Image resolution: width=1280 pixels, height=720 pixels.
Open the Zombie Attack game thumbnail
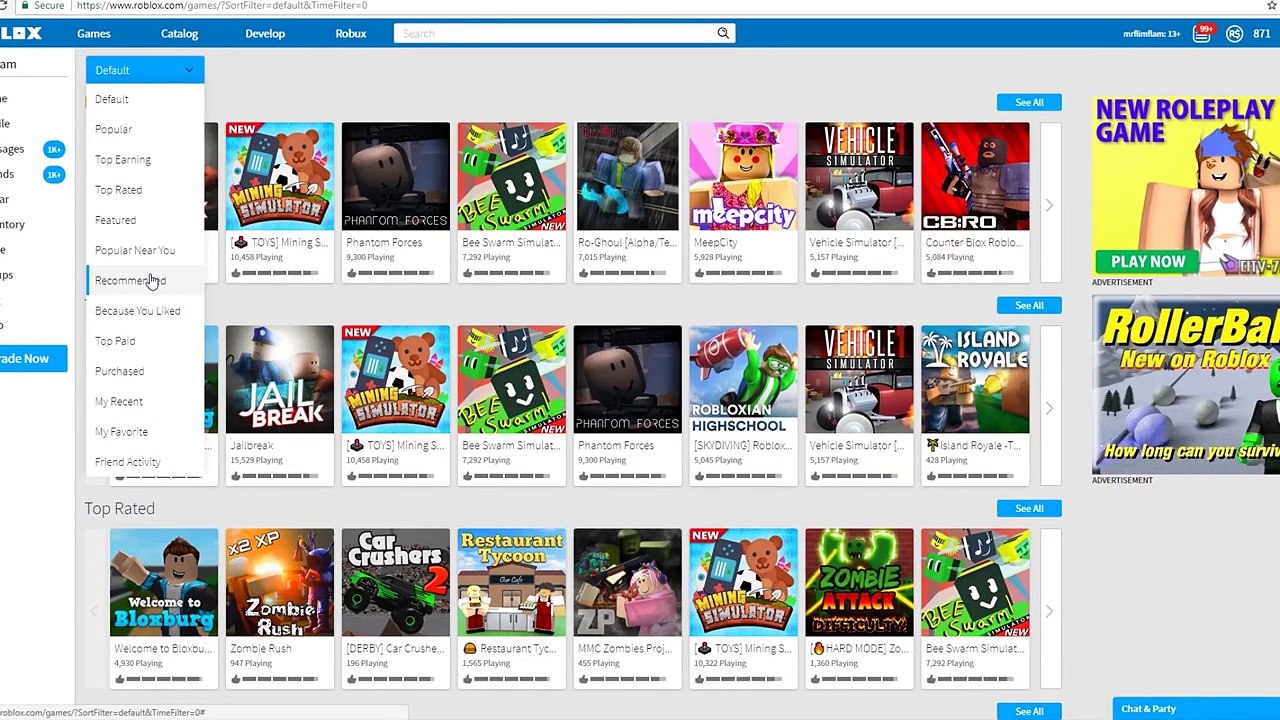pos(860,582)
